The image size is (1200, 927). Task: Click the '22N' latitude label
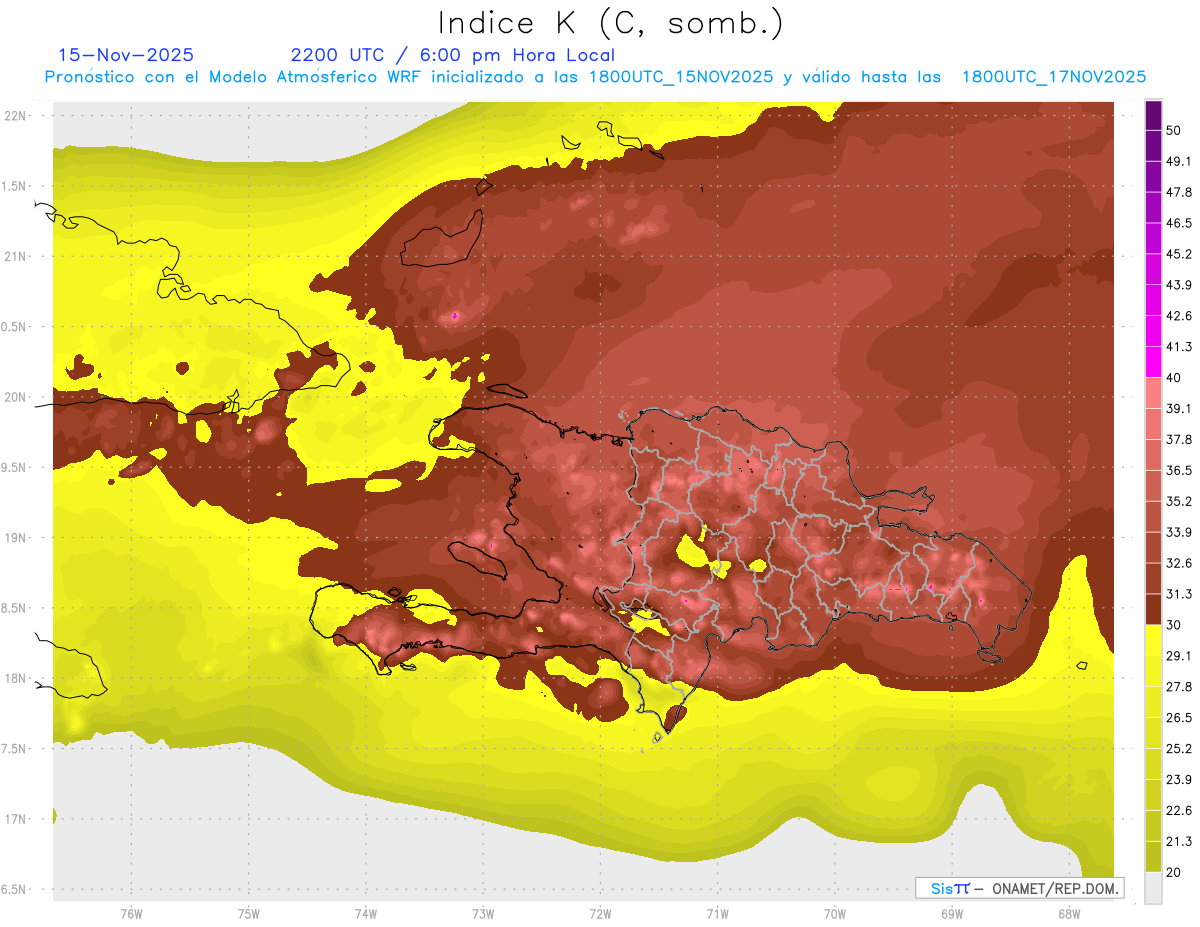coord(17,116)
